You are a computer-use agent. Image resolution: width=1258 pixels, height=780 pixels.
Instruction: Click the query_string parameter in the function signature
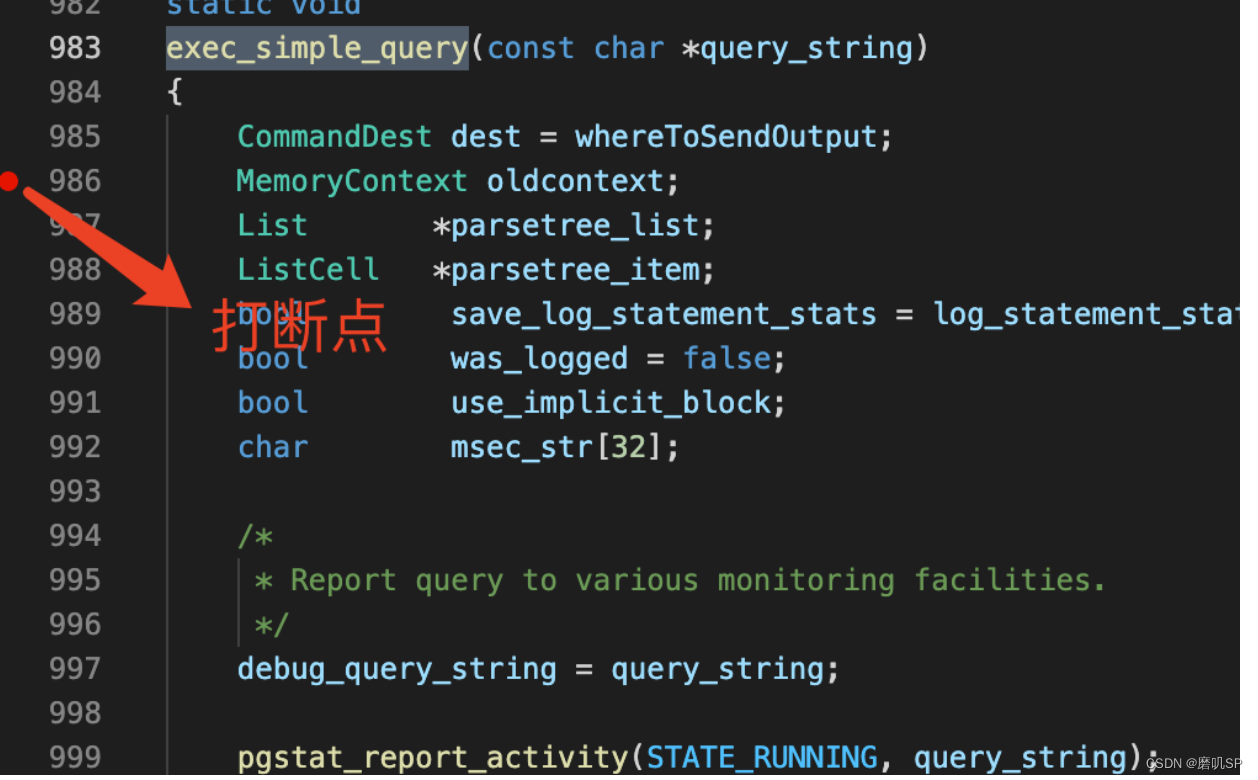(x=806, y=48)
